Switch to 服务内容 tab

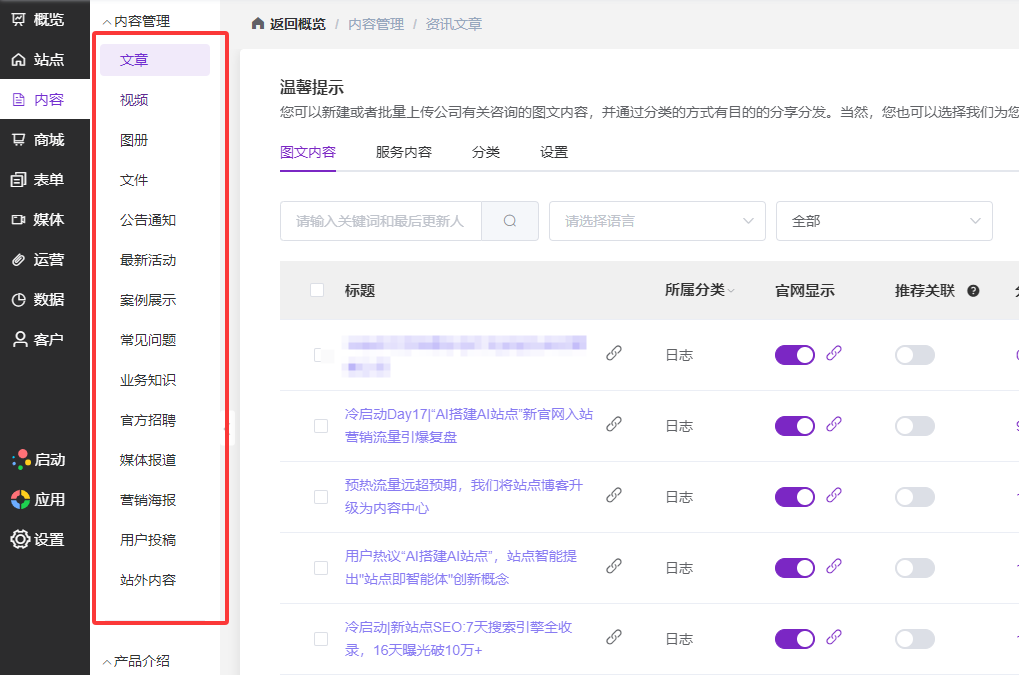tap(404, 152)
